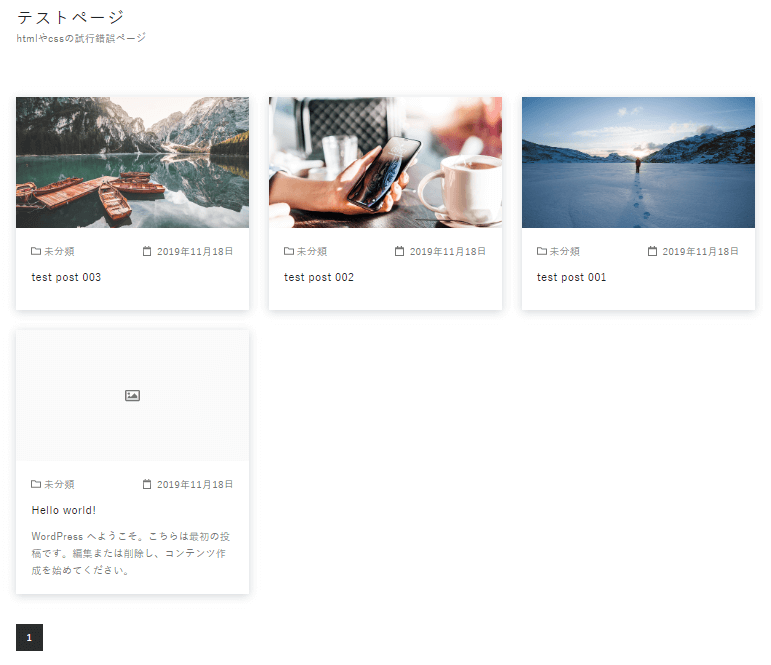Click the folder icon on test post 003 card
Viewport: 771px width, 665px height.
(x=36, y=251)
